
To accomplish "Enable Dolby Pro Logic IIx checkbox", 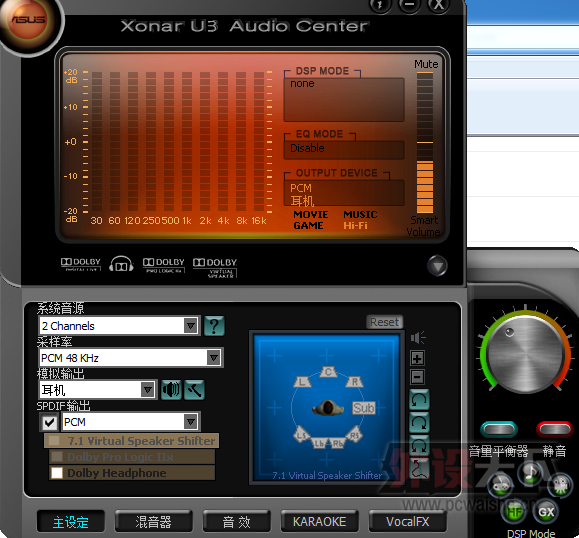I will point(56,457).
